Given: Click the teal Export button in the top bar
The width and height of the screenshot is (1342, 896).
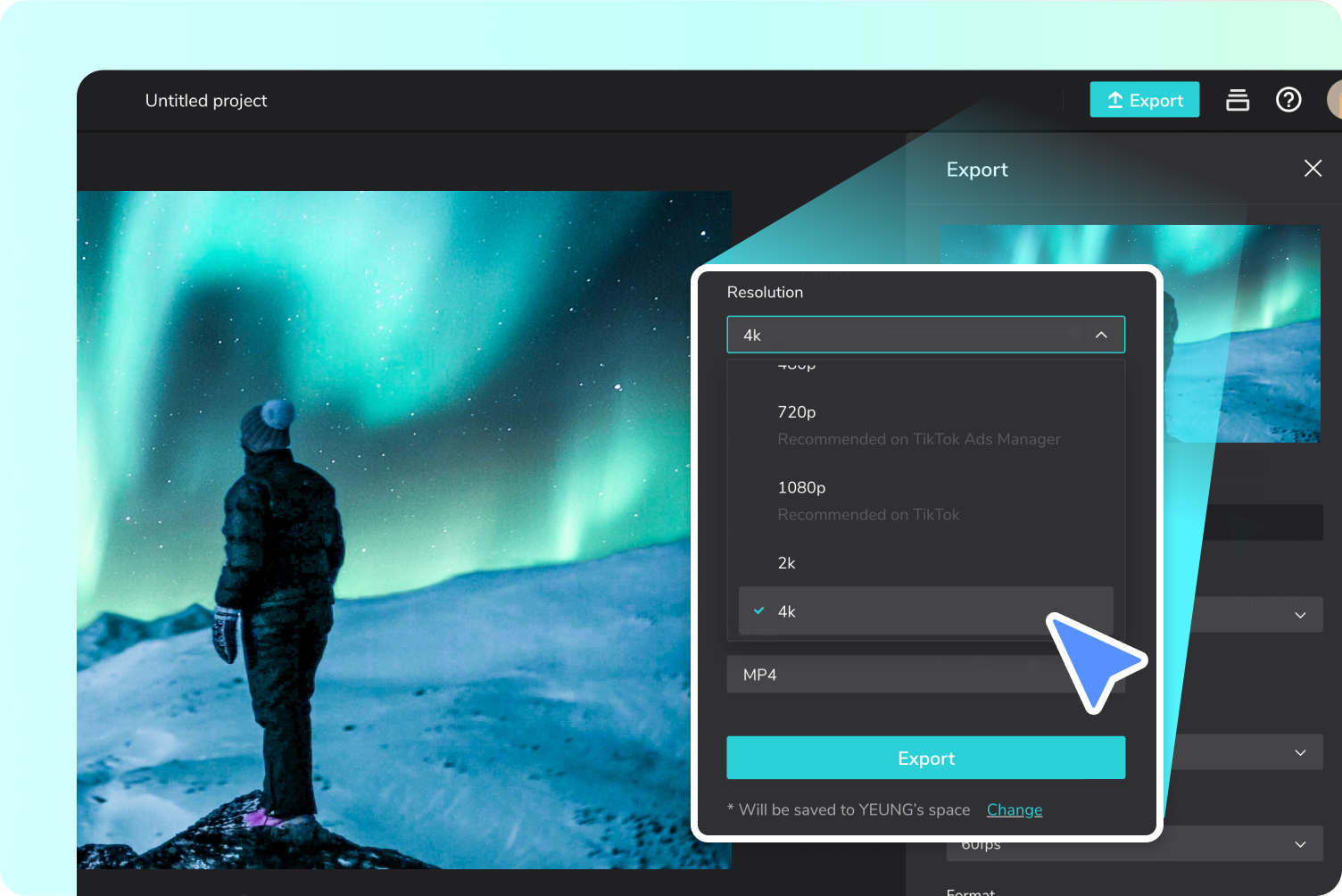Looking at the screenshot, I should point(1144,100).
